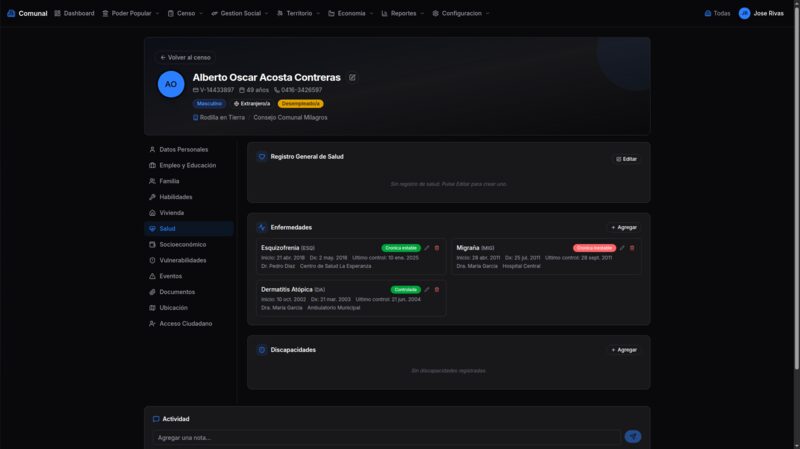Open the Datos Personales section

coord(189,149)
